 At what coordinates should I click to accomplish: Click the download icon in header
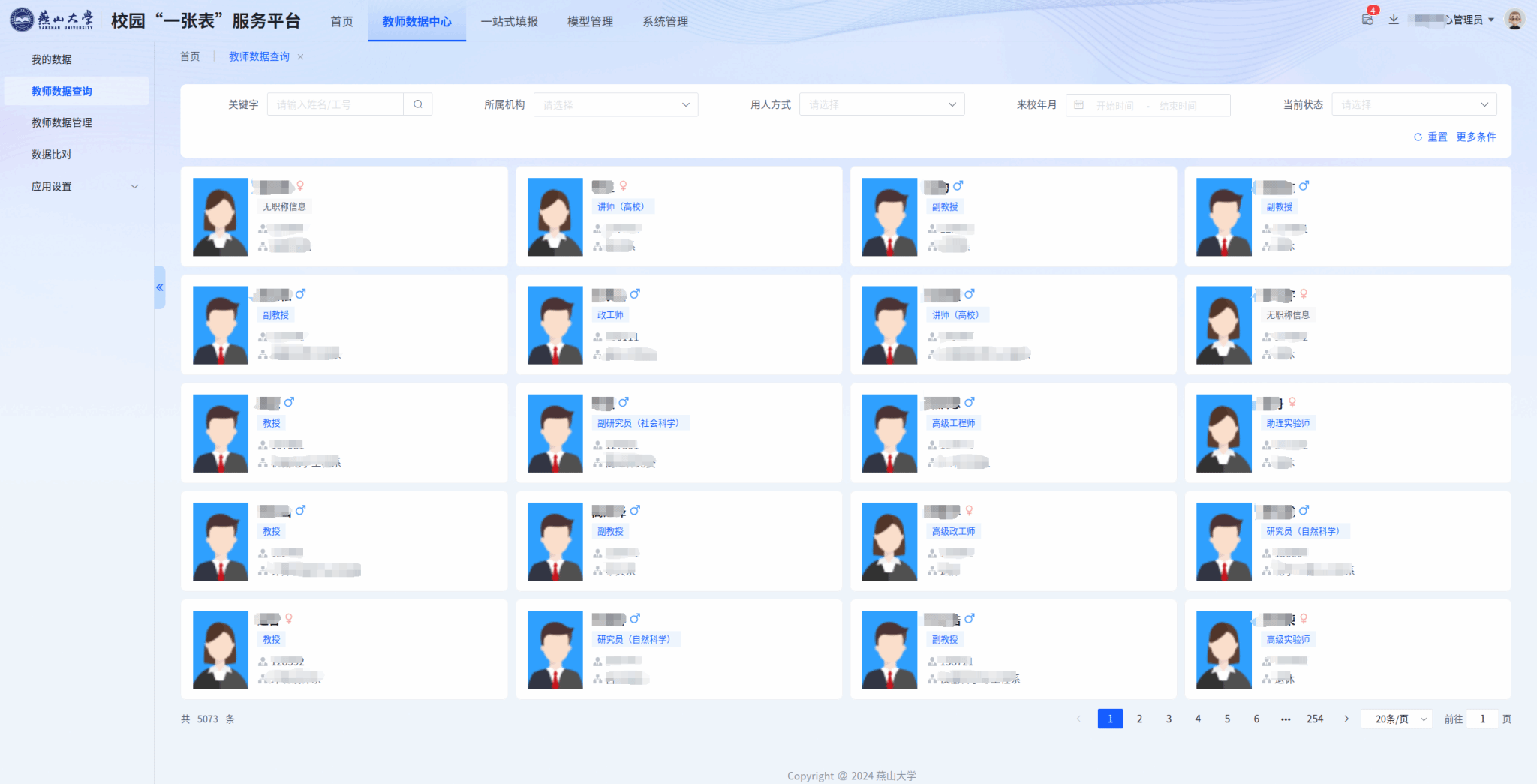1394,20
